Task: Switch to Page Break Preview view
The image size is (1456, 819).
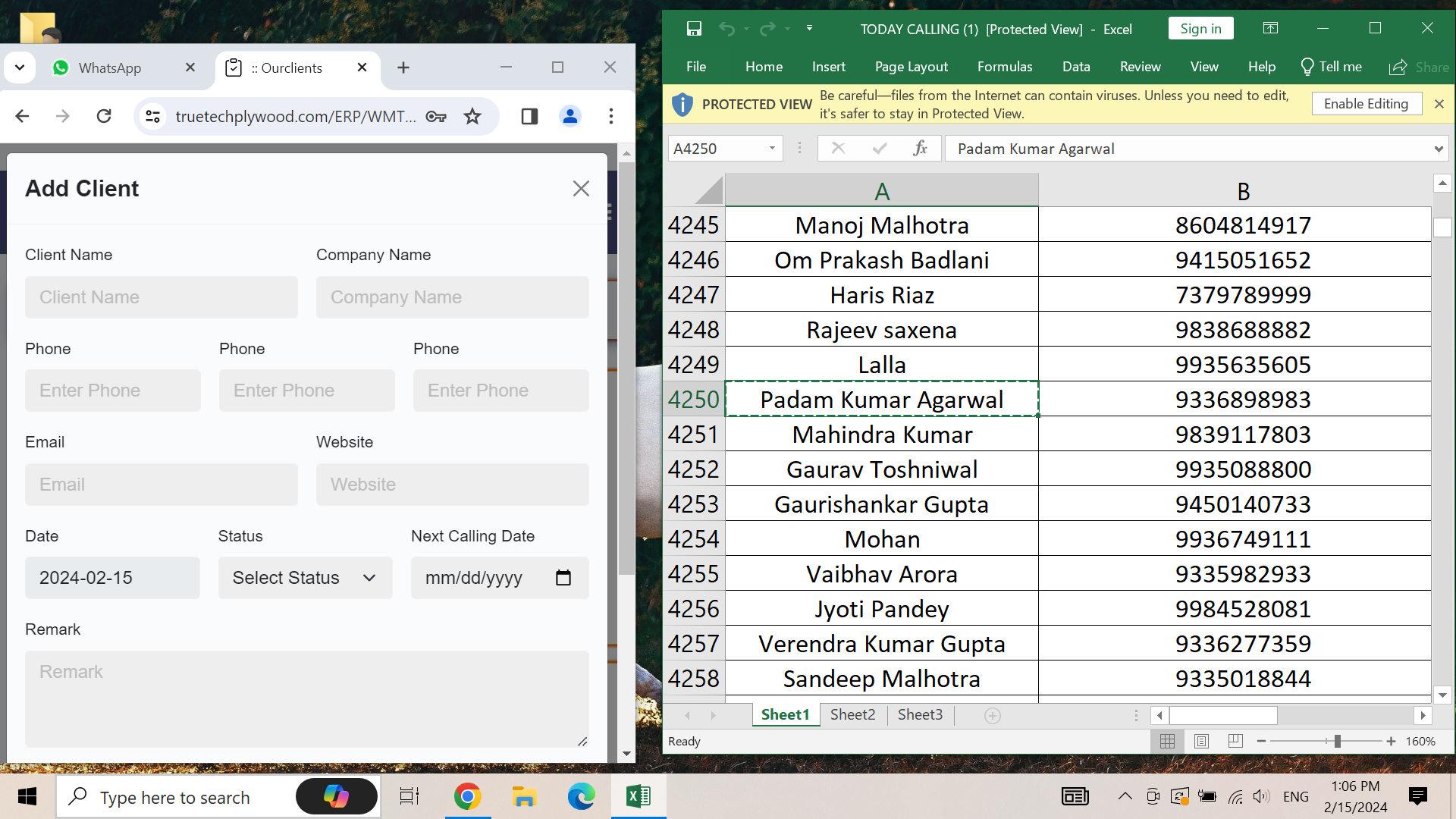Action: pos(1235,742)
